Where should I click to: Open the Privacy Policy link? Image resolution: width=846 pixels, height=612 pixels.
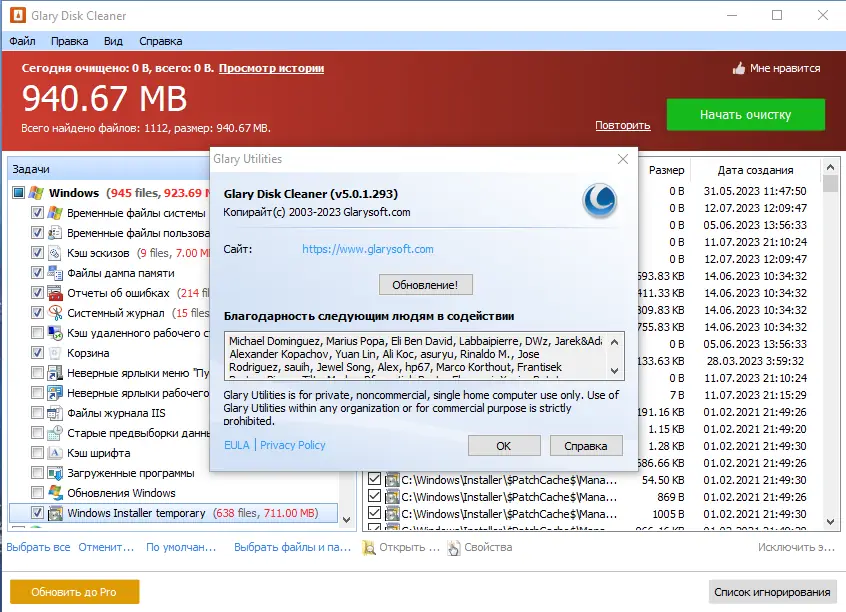pos(293,445)
